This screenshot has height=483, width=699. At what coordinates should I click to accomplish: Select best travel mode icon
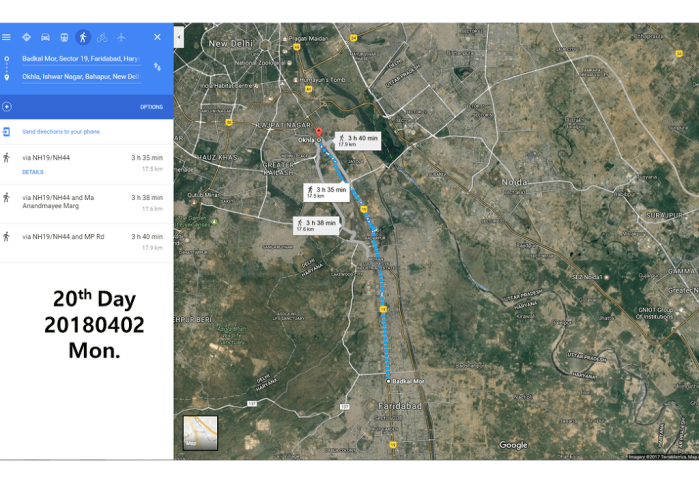[26, 37]
